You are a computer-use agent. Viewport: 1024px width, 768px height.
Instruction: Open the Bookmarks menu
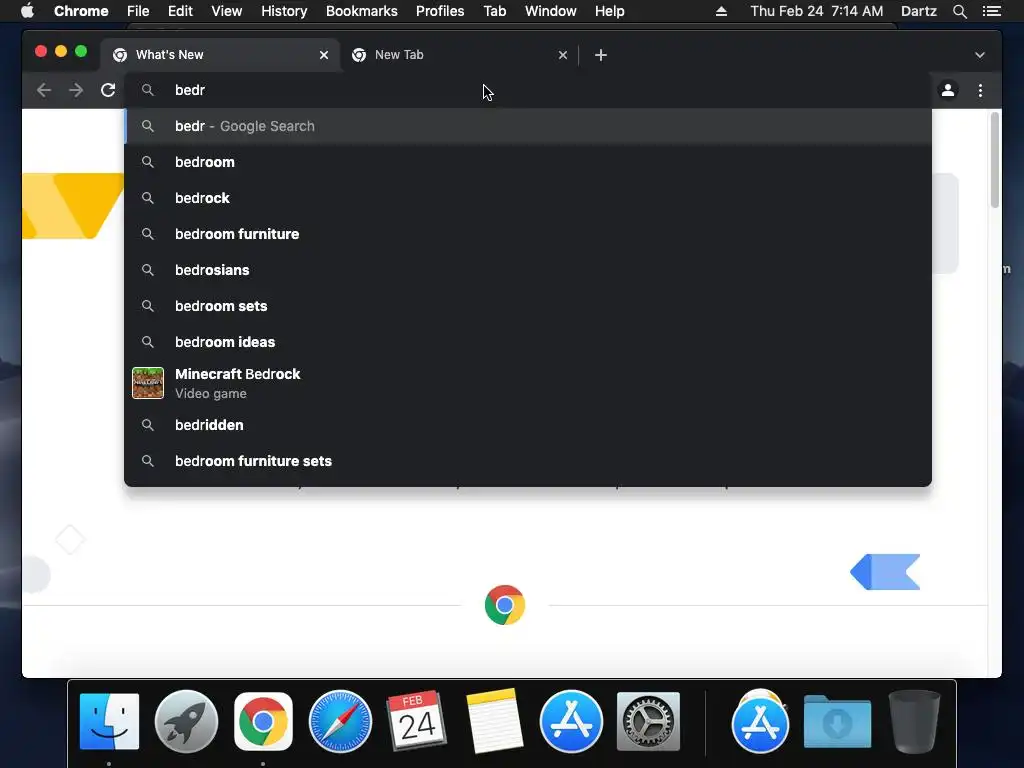pos(362,11)
